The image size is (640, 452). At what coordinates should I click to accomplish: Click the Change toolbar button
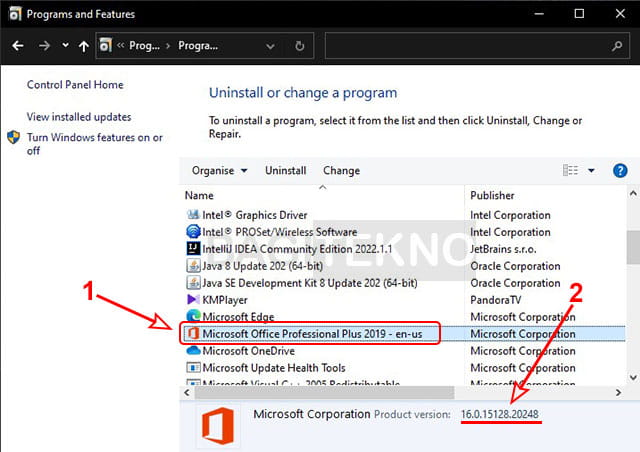(342, 171)
